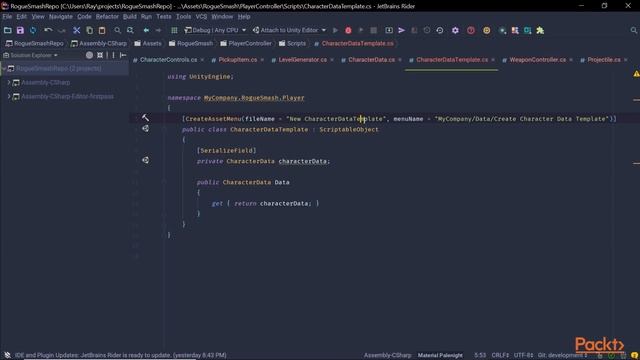Click ScriptableObject base class in code
Image resolution: width=640 pixels, height=360 pixels.
(x=349, y=129)
